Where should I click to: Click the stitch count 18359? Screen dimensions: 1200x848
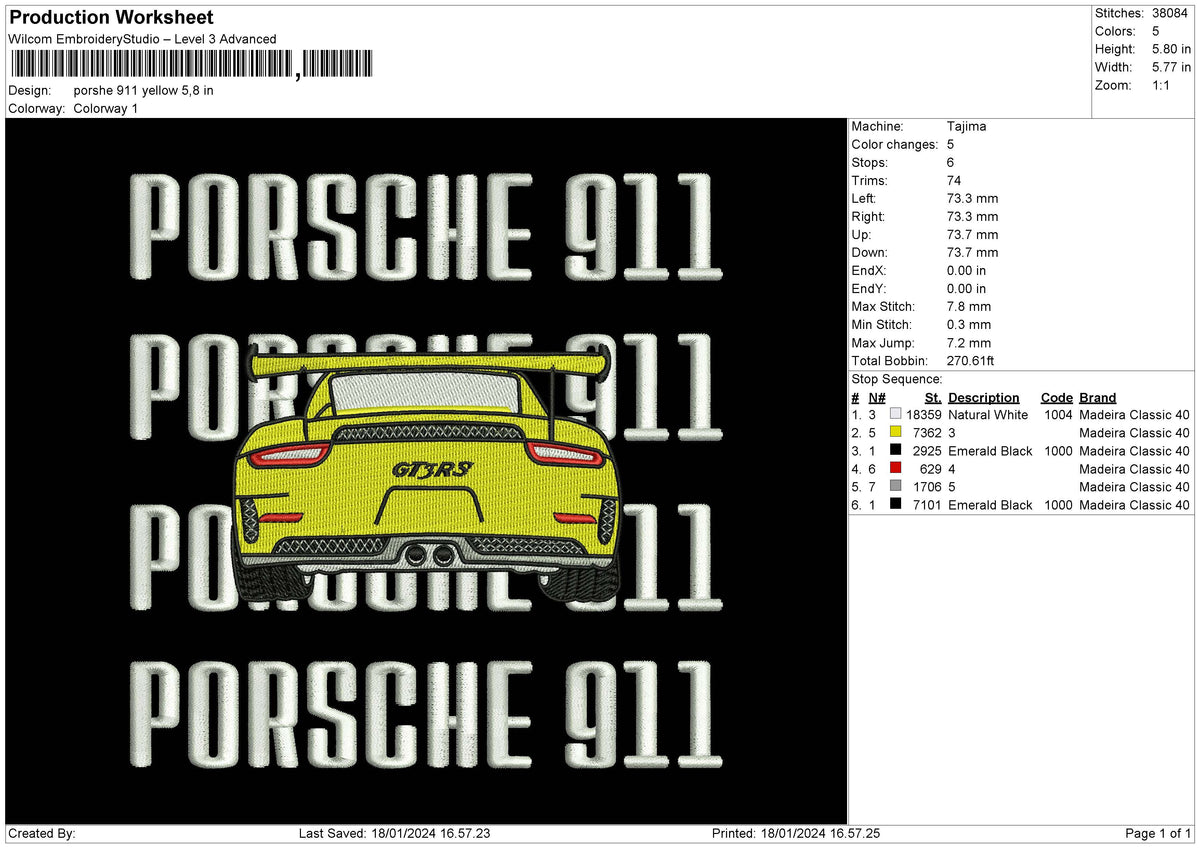924,415
